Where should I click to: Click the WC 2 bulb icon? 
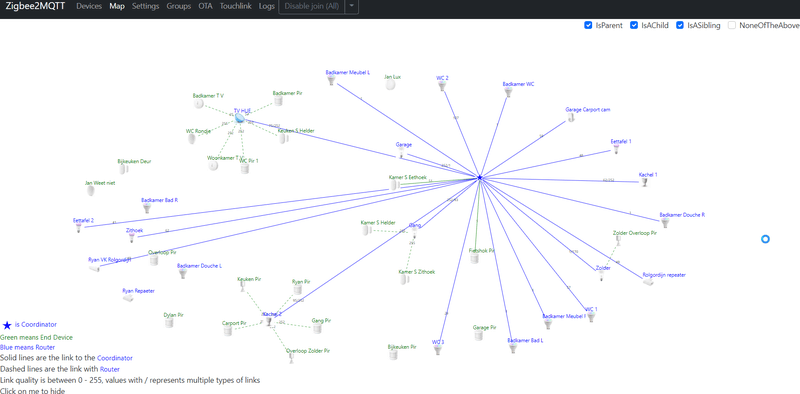pyautogui.click(x=442, y=86)
